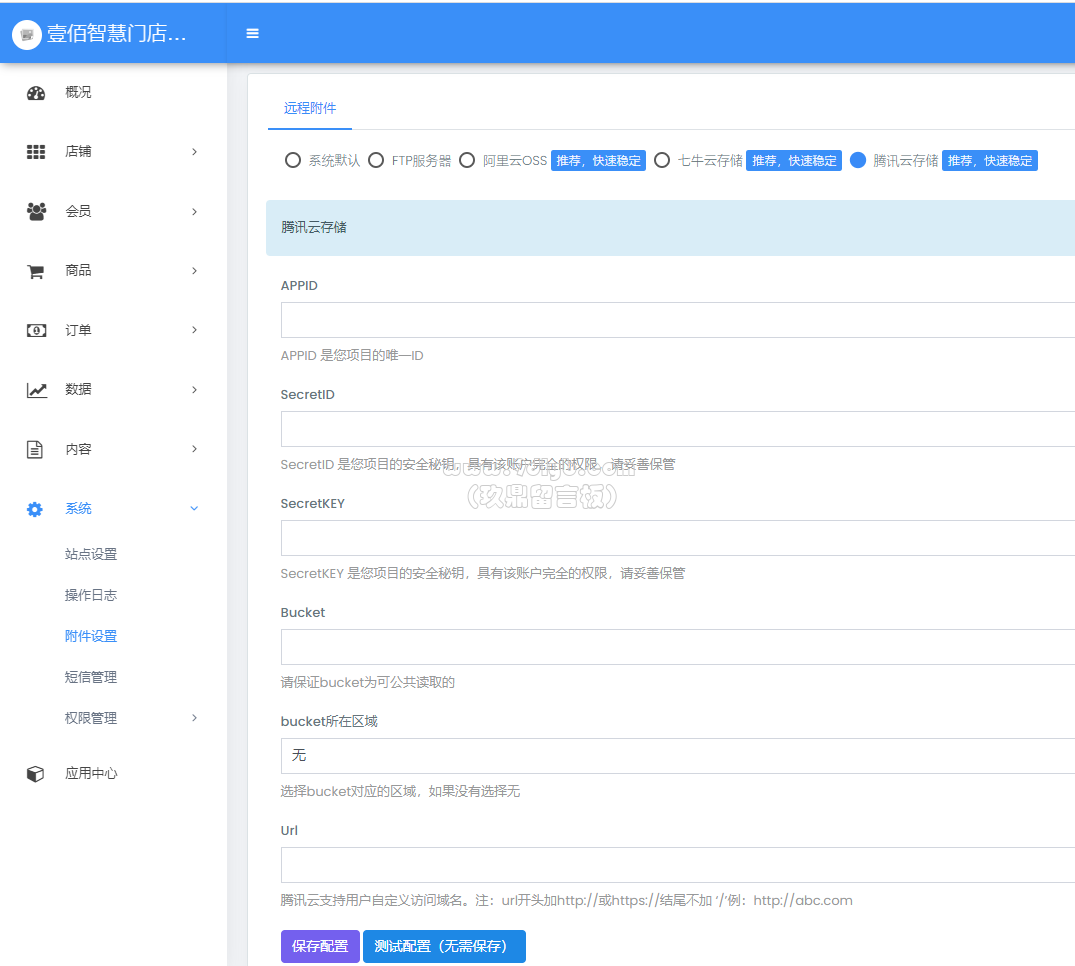1075x966 pixels.
Task: Click the 应用中心 cube icon
Action: tap(35, 773)
